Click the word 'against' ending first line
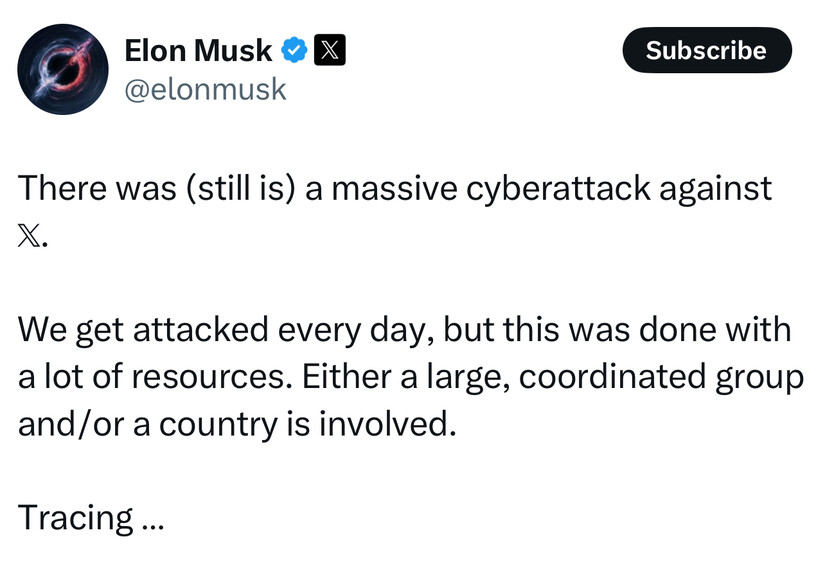Image resolution: width=825 pixels, height=582 pixels. click(x=716, y=189)
